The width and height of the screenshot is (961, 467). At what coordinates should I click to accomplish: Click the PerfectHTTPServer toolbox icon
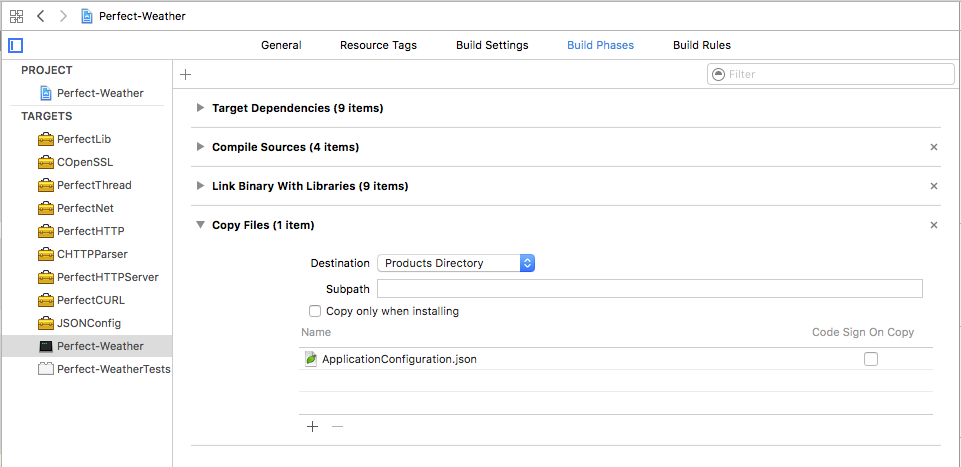46,278
